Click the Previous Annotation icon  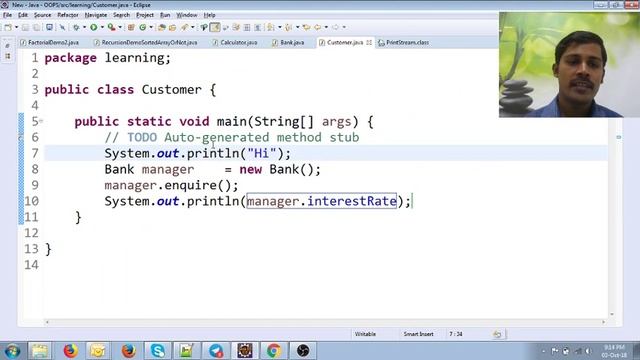pyautogui.click(x=289, y=27)
